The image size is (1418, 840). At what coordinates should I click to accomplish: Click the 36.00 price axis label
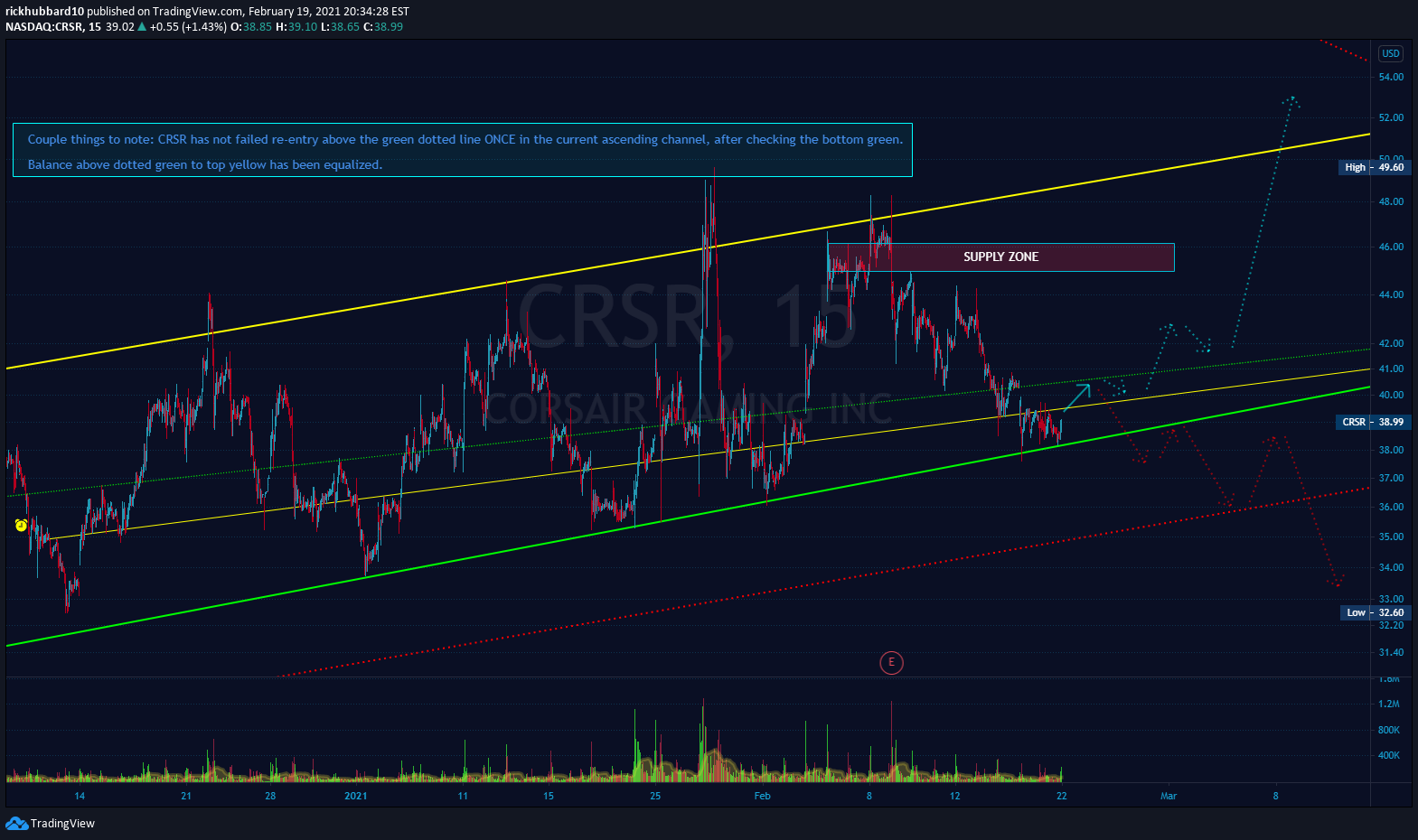tap(1391, 507)
